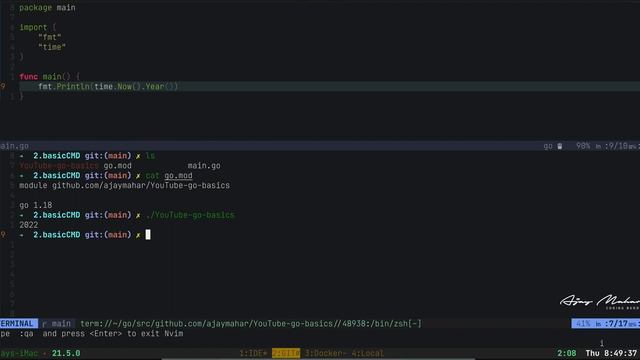Click the "time" import string

52,47
